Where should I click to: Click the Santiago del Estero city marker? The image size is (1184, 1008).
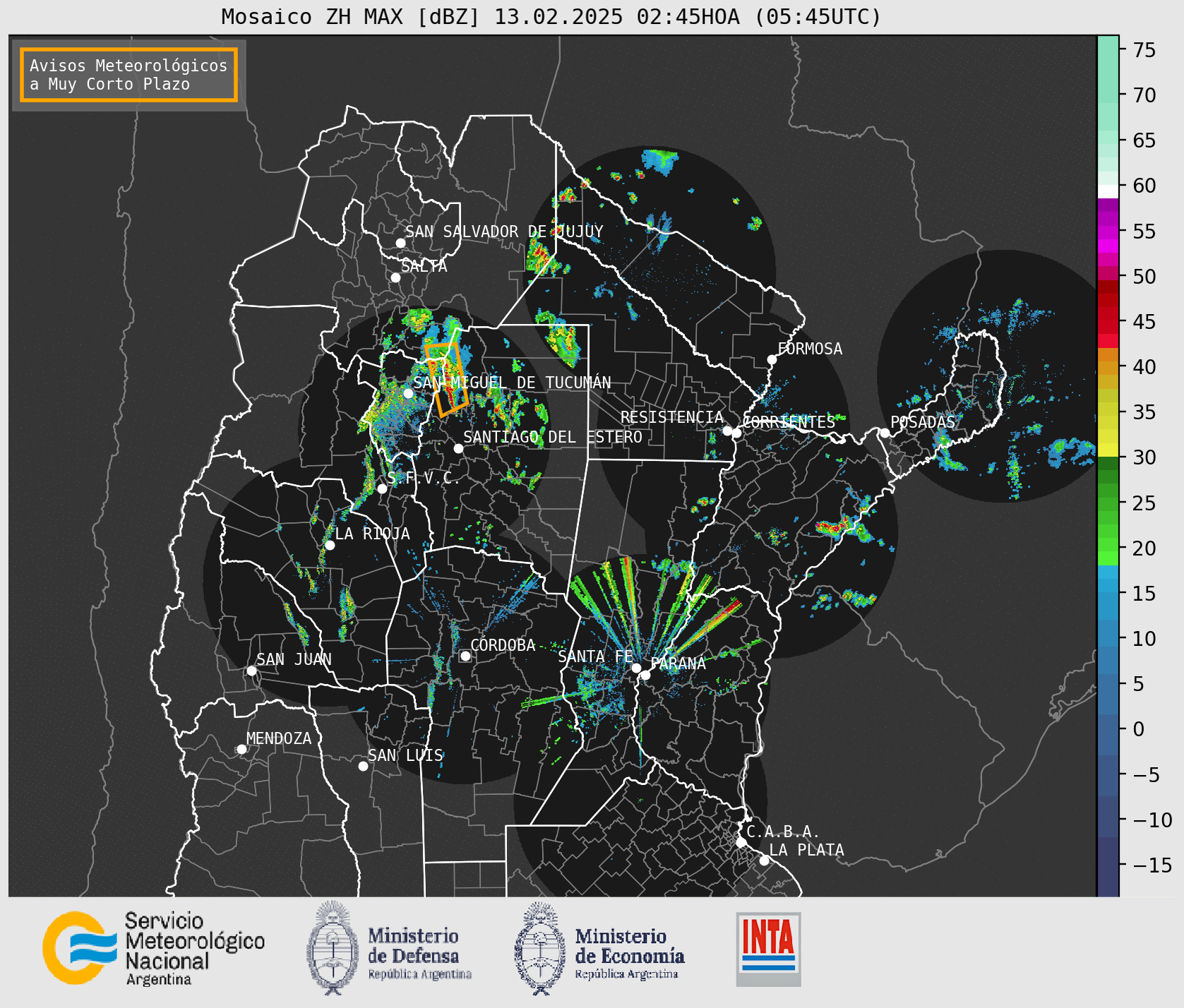pos(458,448)
